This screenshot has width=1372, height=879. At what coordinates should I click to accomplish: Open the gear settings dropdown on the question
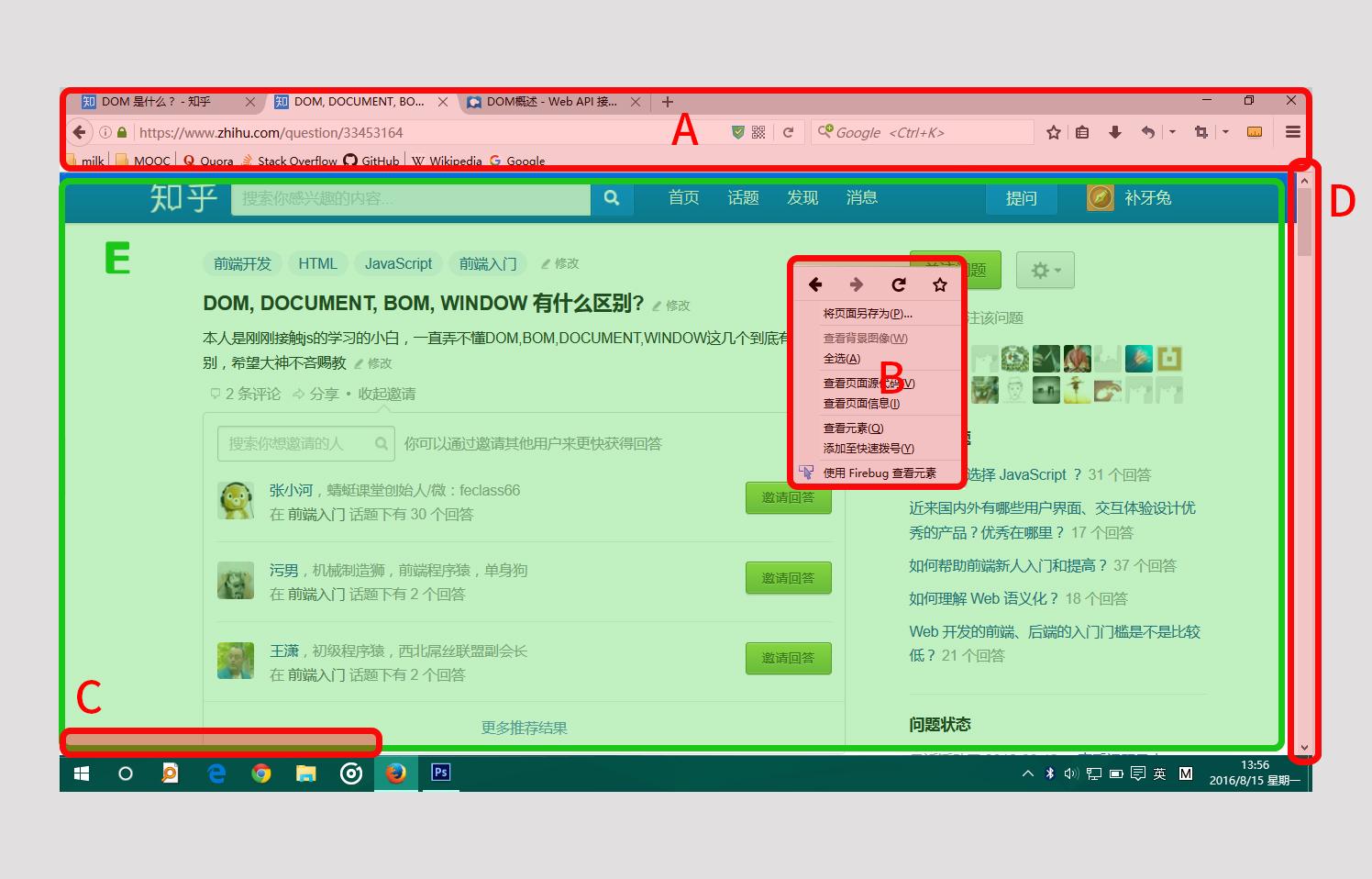[x=1045, y=269]
